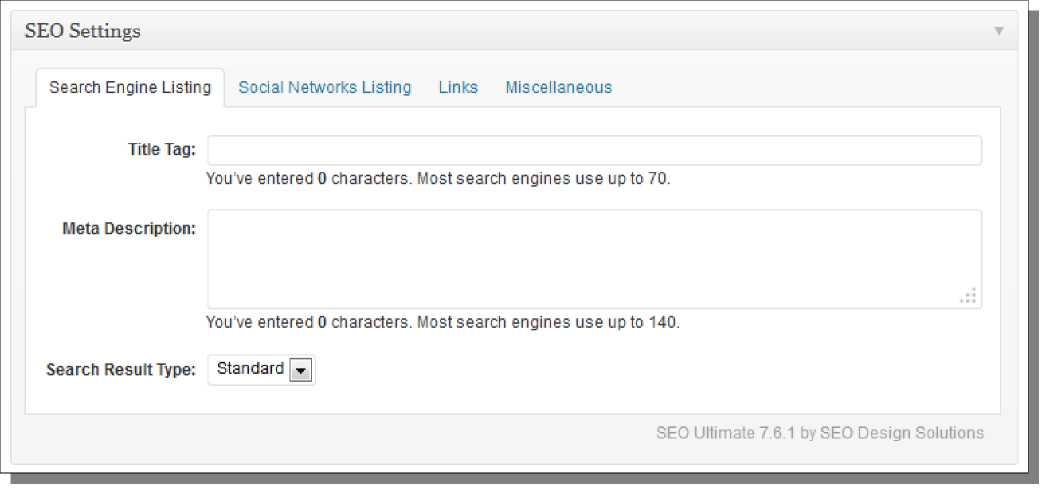The height and width of the screenshot is (492, 1045).
Task: Click the Meta Description character count hint
Action: click(x=443, y=323)
